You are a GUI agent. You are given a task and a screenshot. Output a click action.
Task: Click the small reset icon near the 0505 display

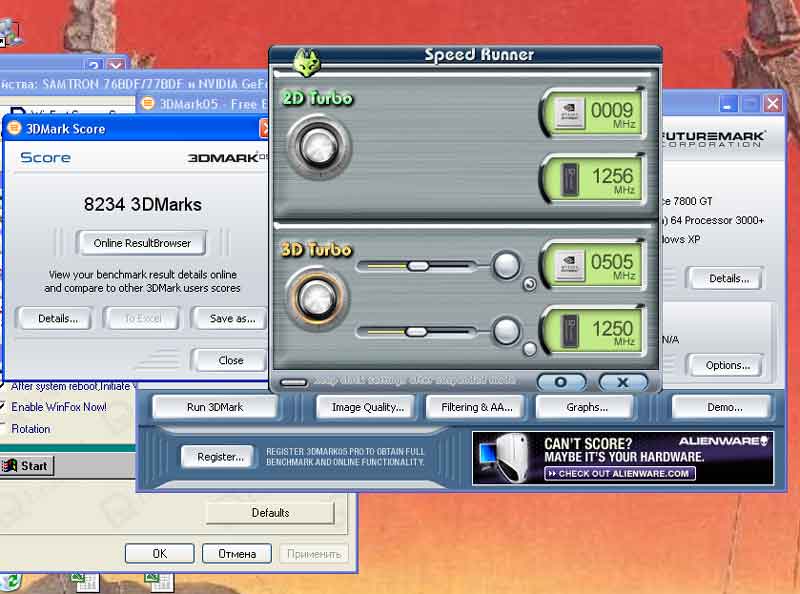tap(530, 284)
